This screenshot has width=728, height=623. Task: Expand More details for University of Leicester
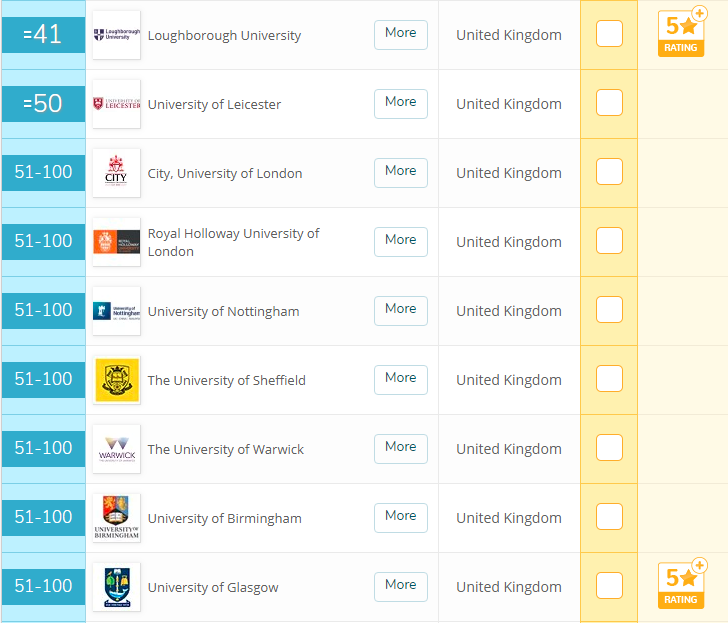(400, 103)
